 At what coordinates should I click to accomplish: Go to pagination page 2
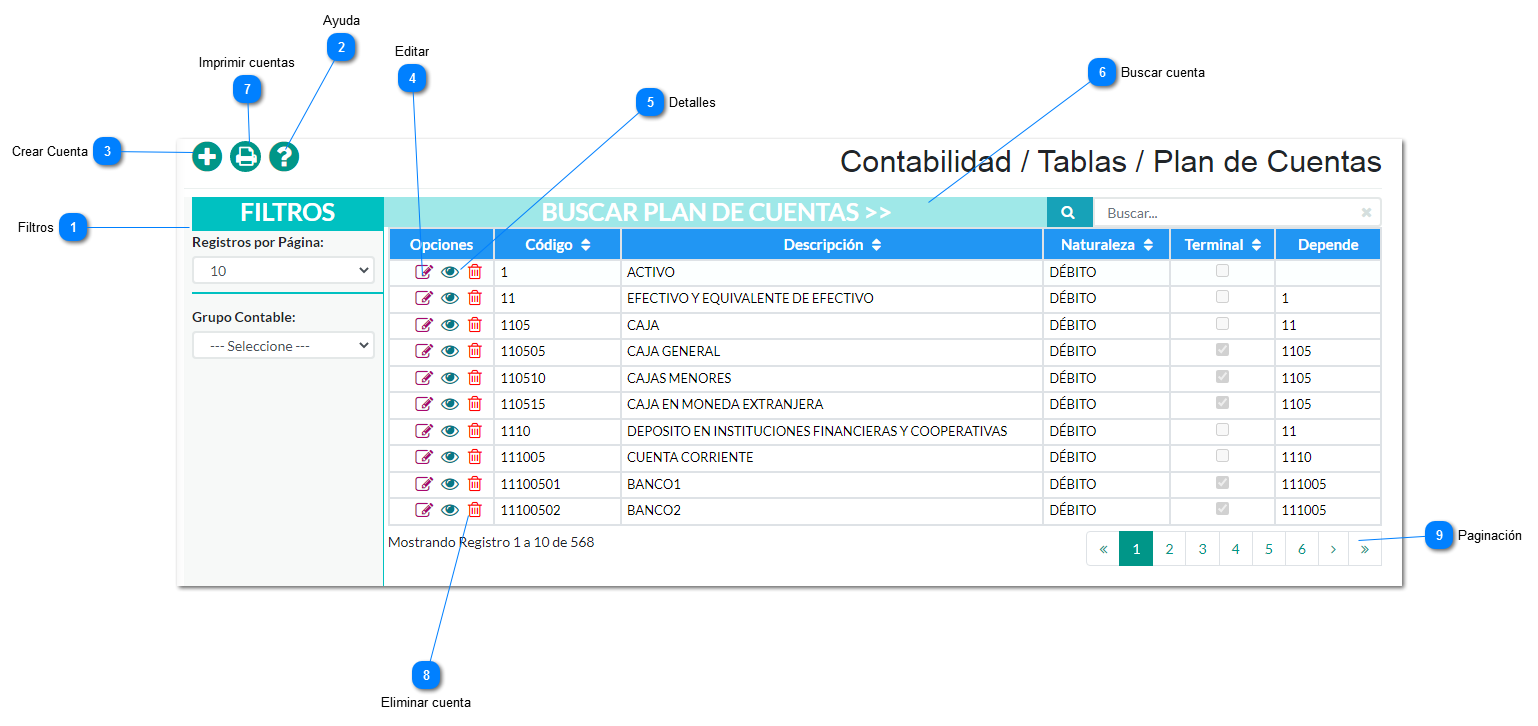[1169, 549]
